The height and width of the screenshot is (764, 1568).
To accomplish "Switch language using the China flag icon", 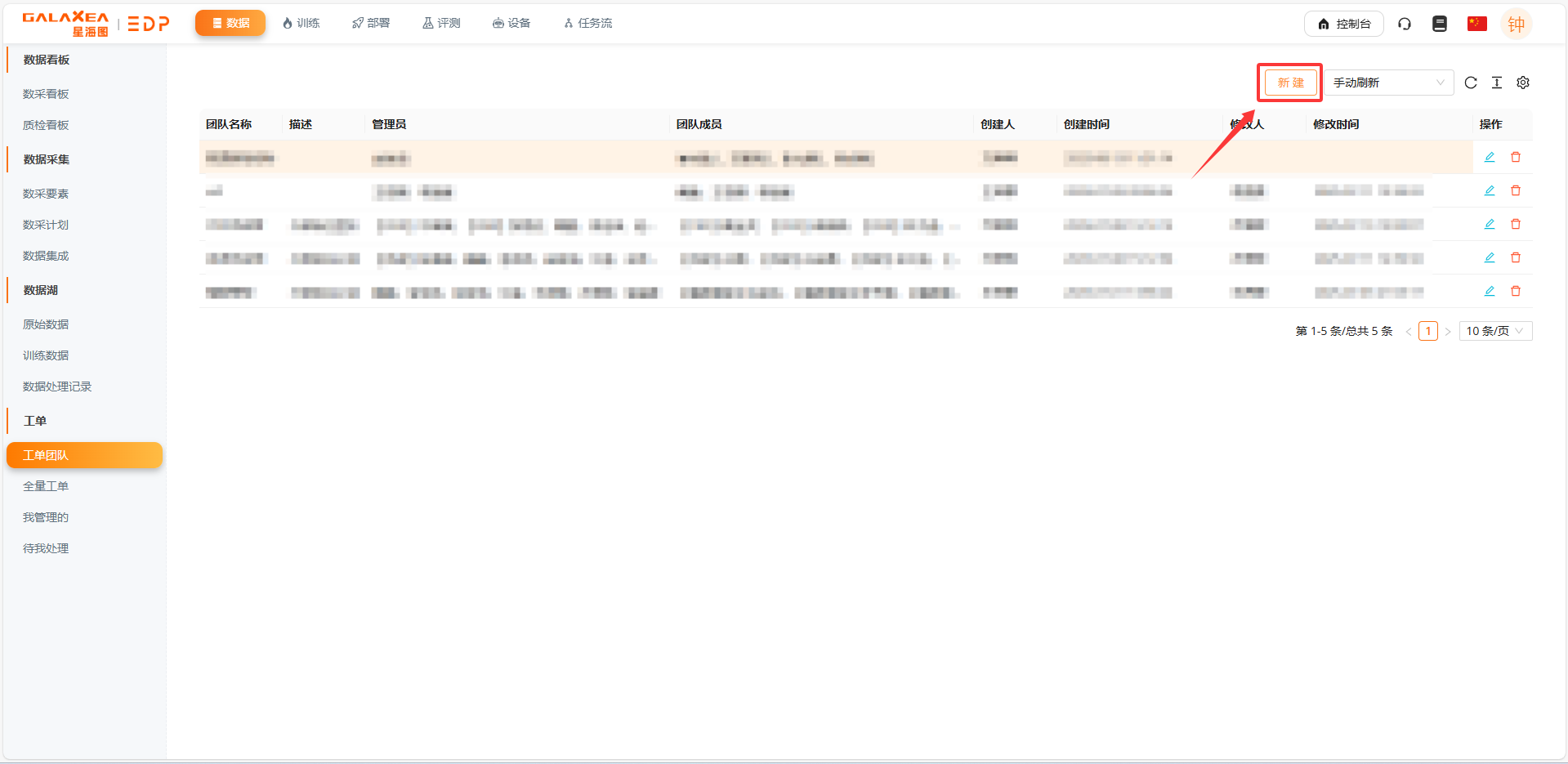I will coord(1476,24).
